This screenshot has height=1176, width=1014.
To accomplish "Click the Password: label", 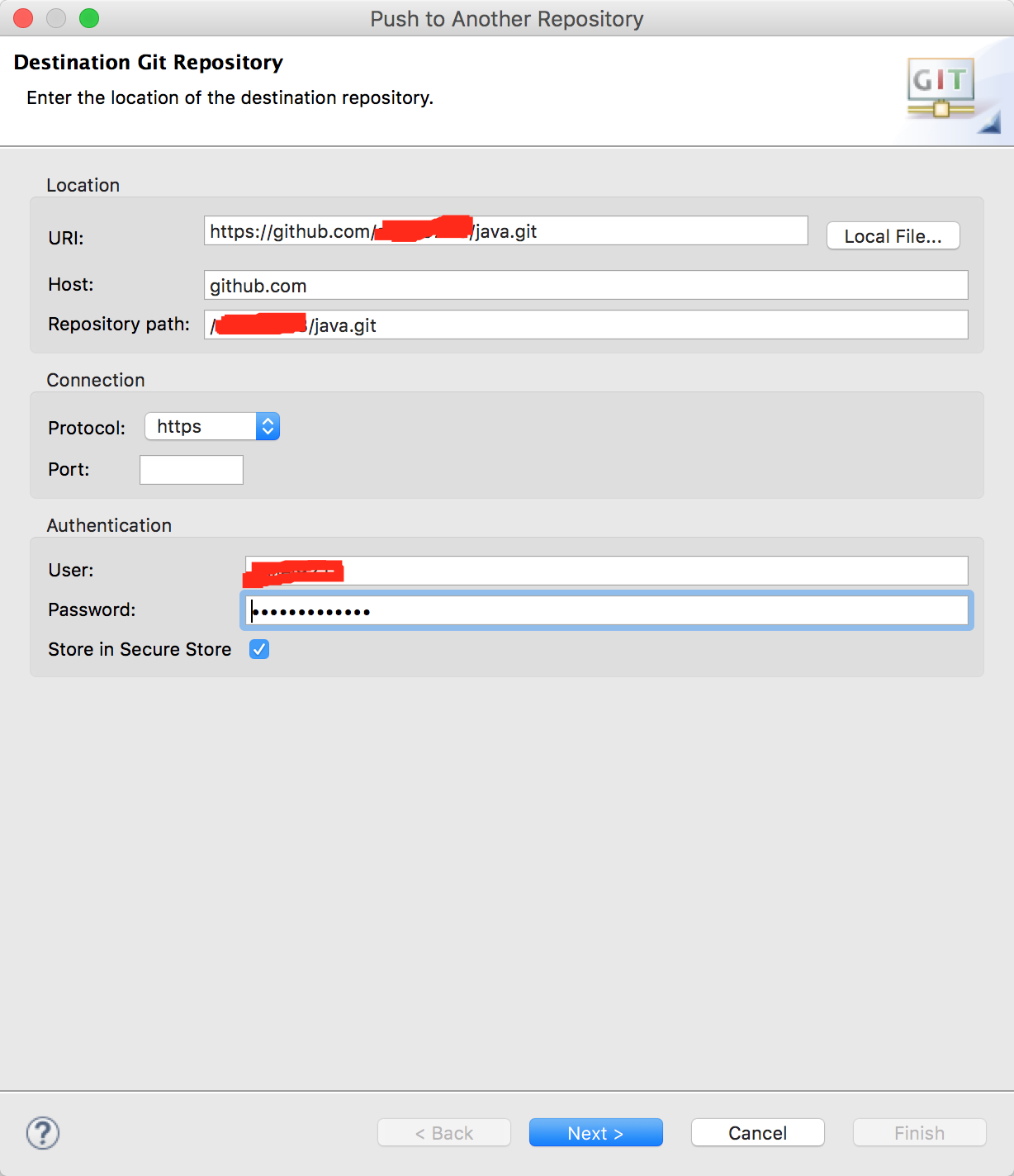I will 92,610.
